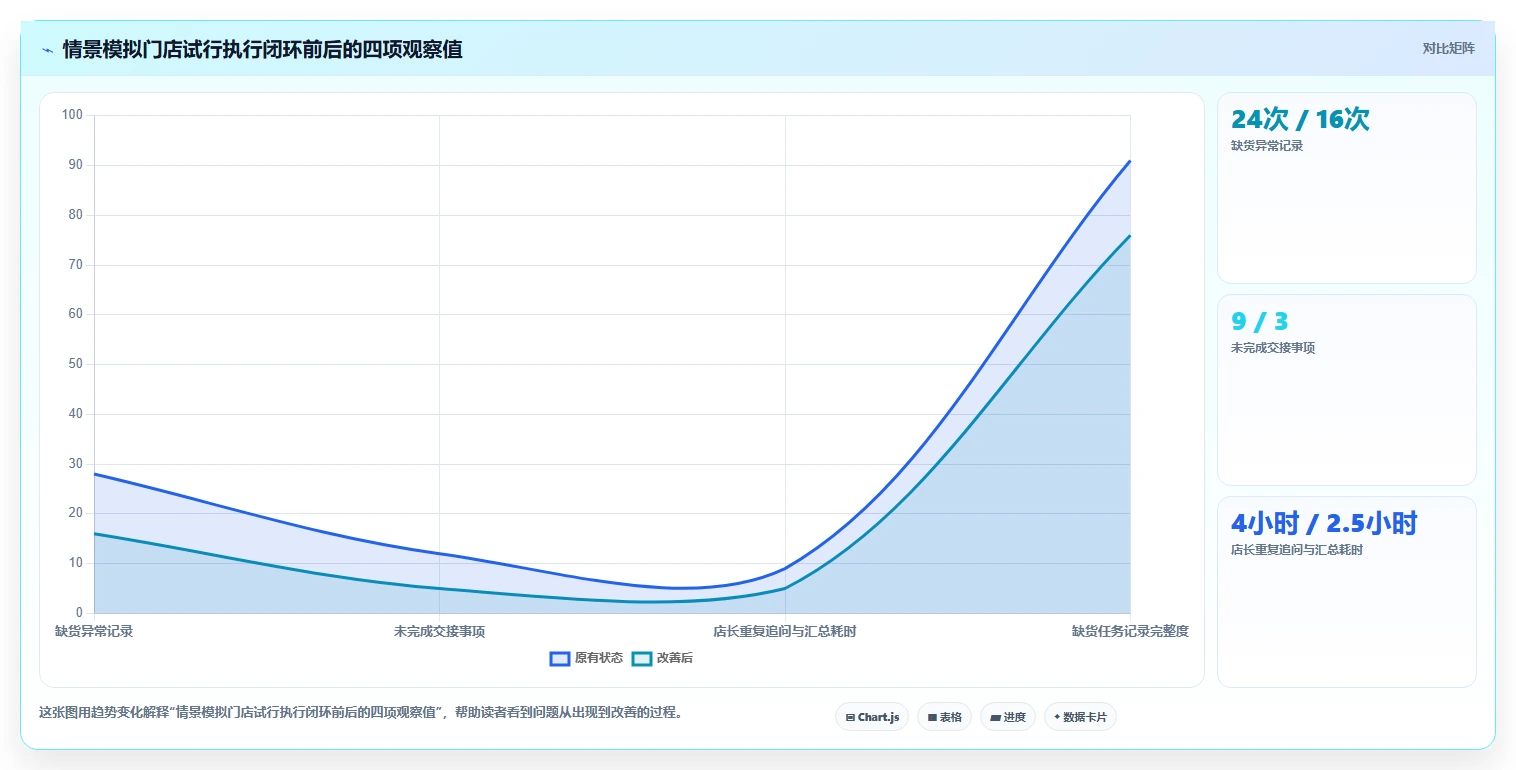Click the x-axis label 缺货任务记录完整度

point(1130,632)
